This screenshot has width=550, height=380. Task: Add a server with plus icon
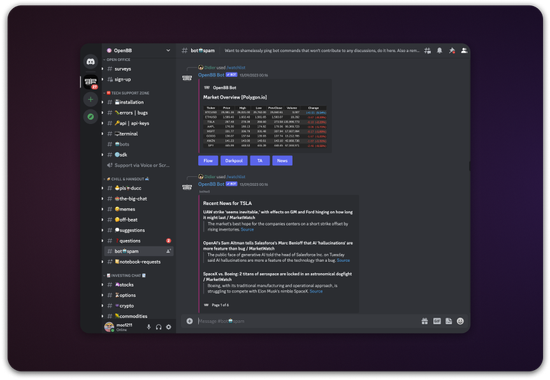tap(90, 100)
